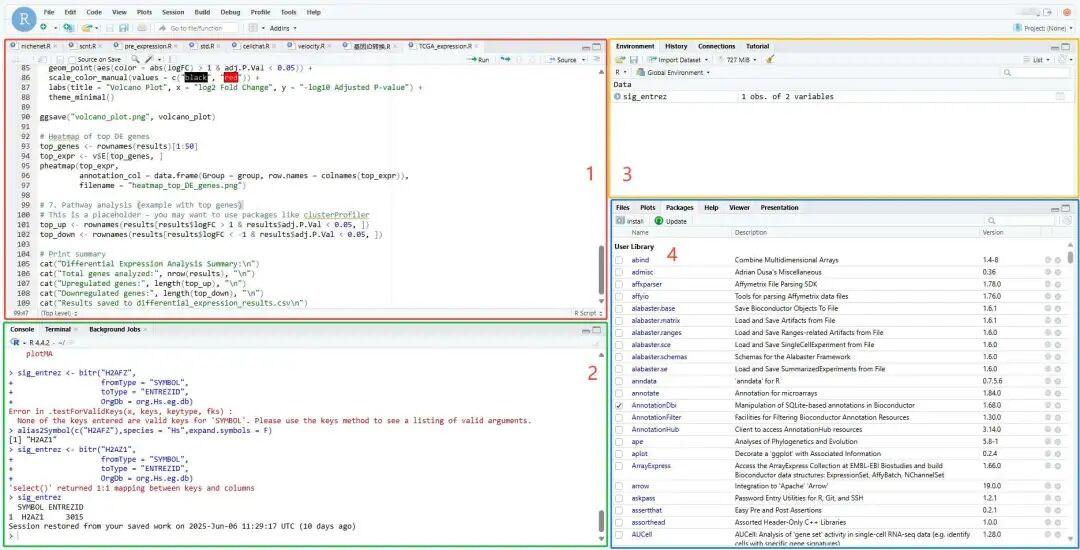The image size is (1080, 550).
Task: Click the Open existing file folder icon
Action: coord(86,28)
